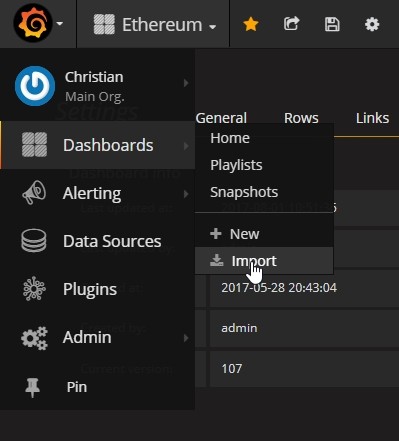Expand the Alerting submenu arrow

click(186, 194)
